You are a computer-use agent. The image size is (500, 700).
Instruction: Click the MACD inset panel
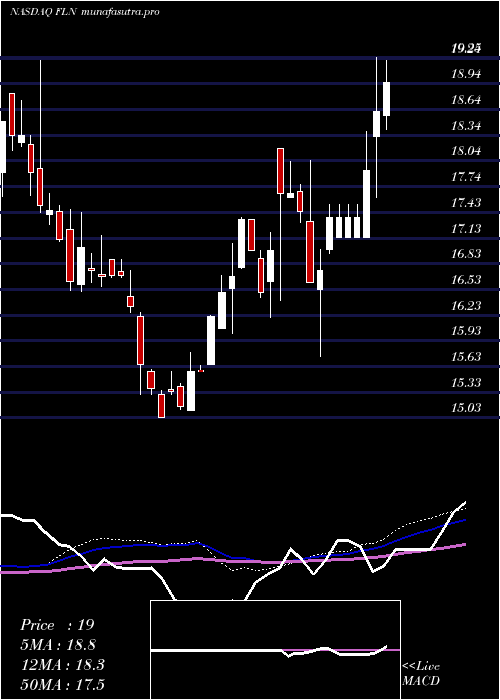tap(275, 650)
